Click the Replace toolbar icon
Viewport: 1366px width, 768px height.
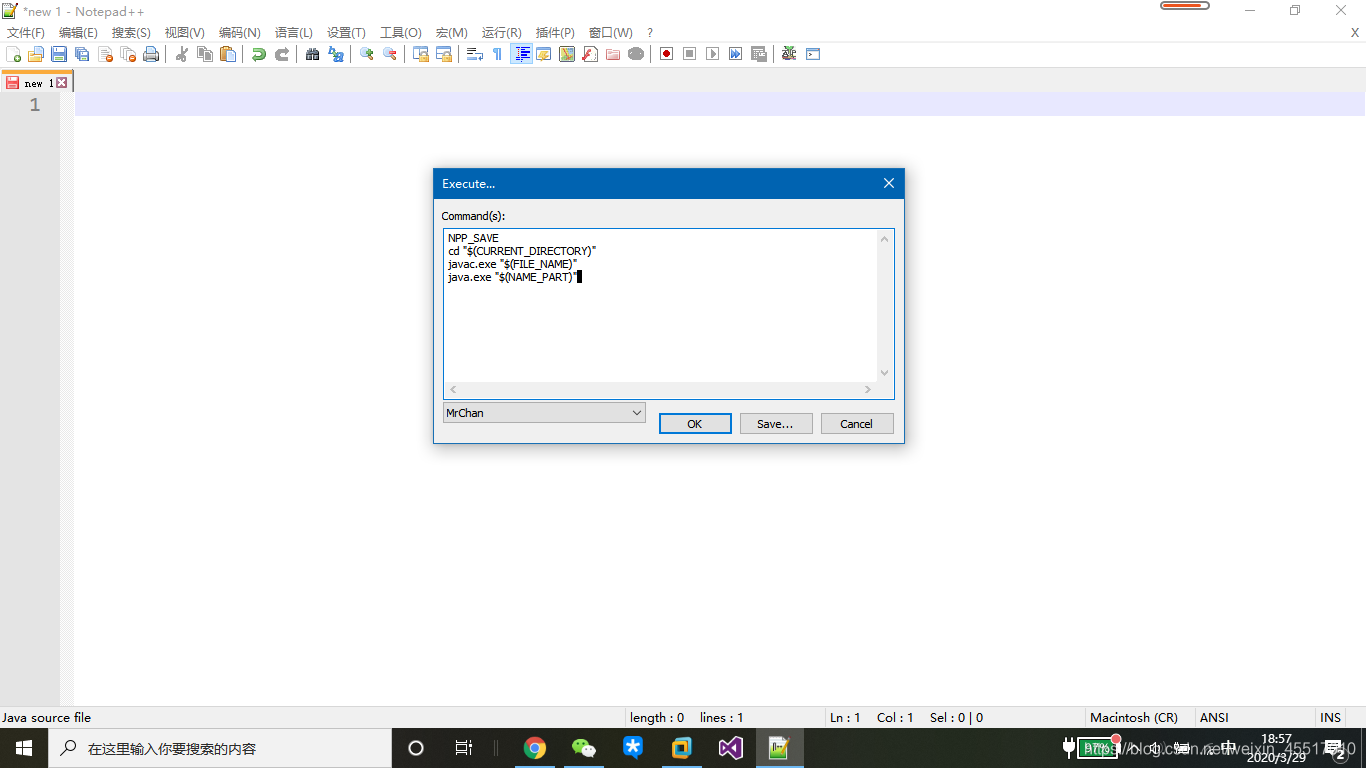[x=336, y=54]
